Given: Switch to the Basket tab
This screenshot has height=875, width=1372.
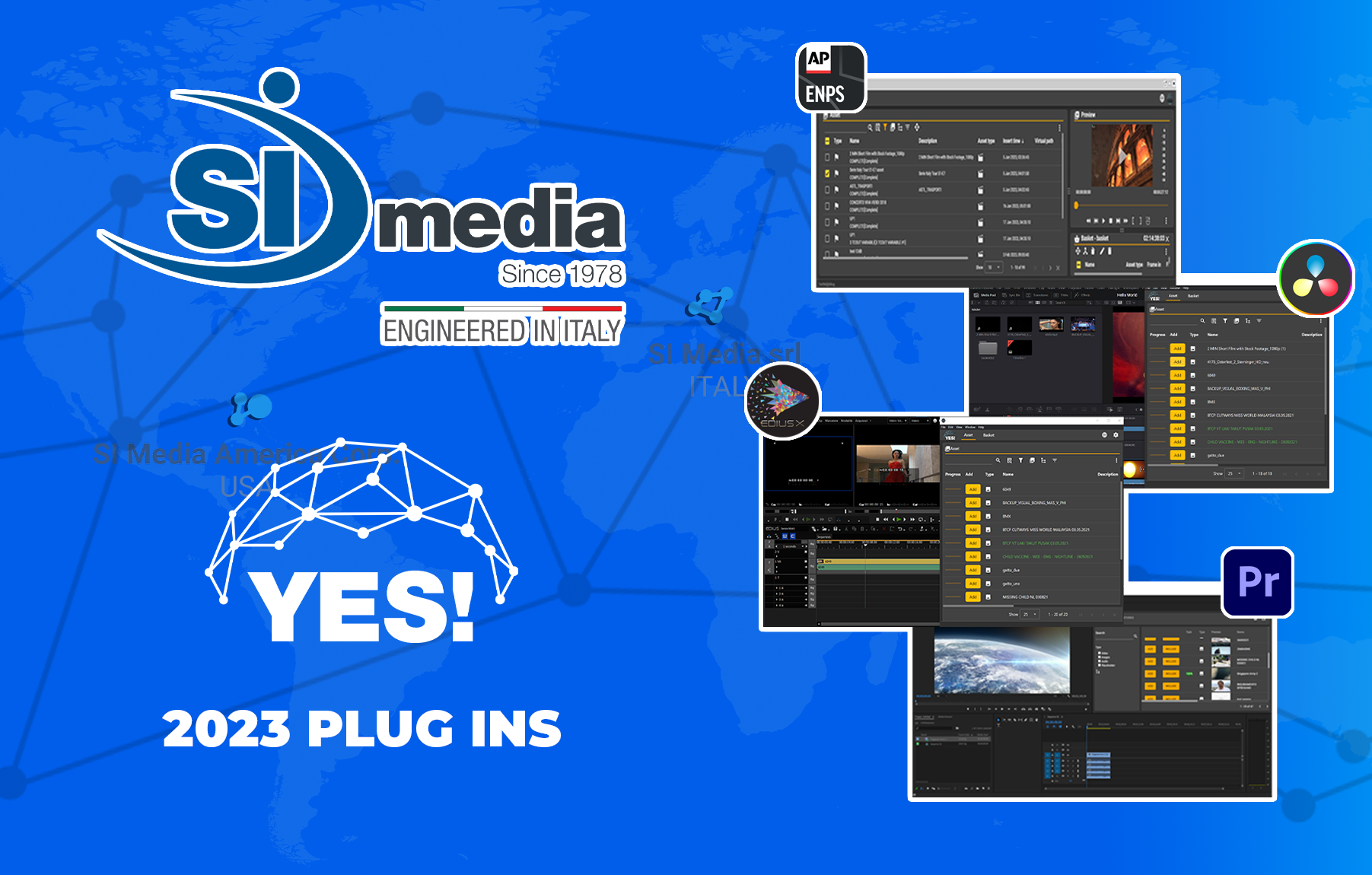Looking at the screenshot, I should click(x=989, y=435).
